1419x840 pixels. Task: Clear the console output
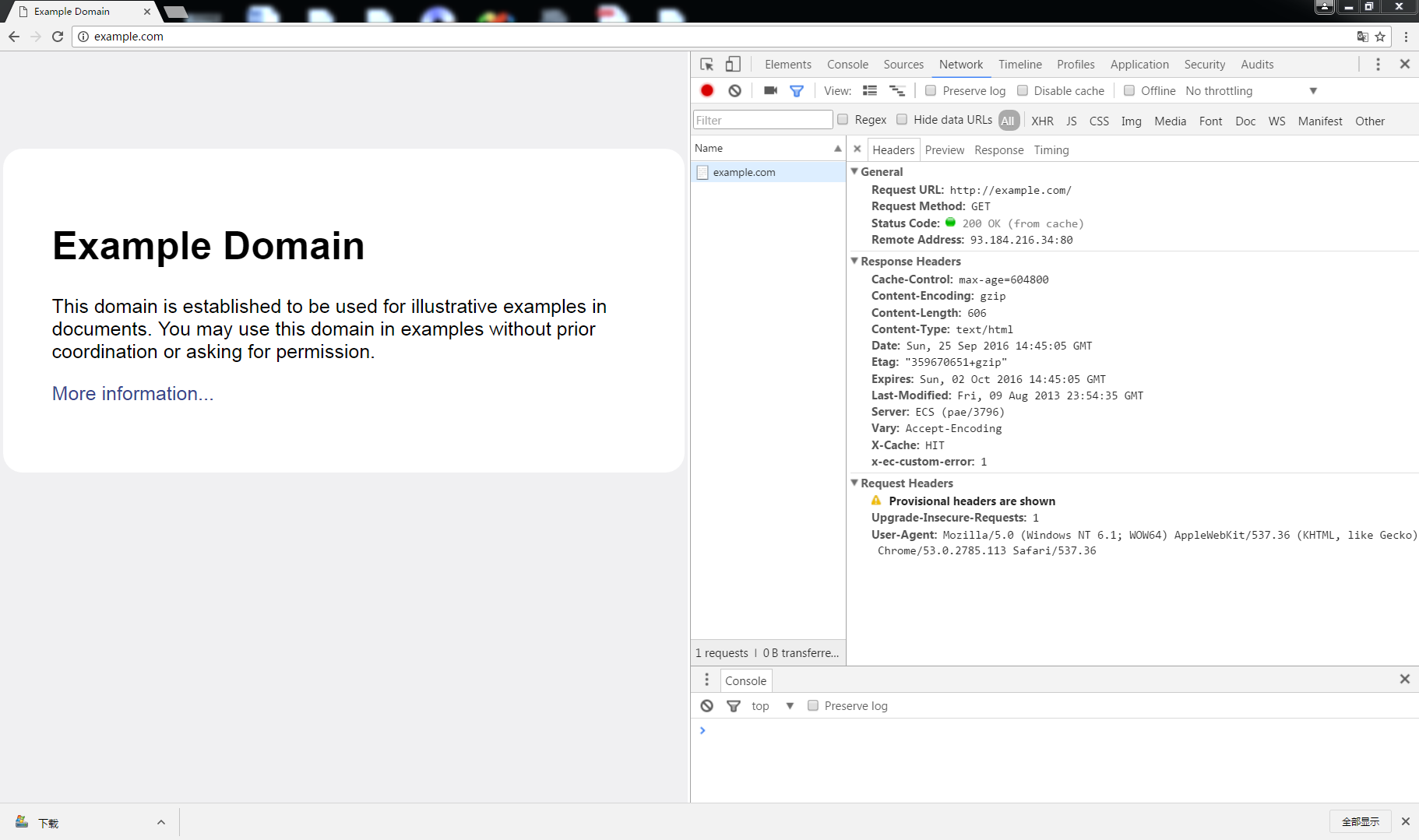pos(706,706)
